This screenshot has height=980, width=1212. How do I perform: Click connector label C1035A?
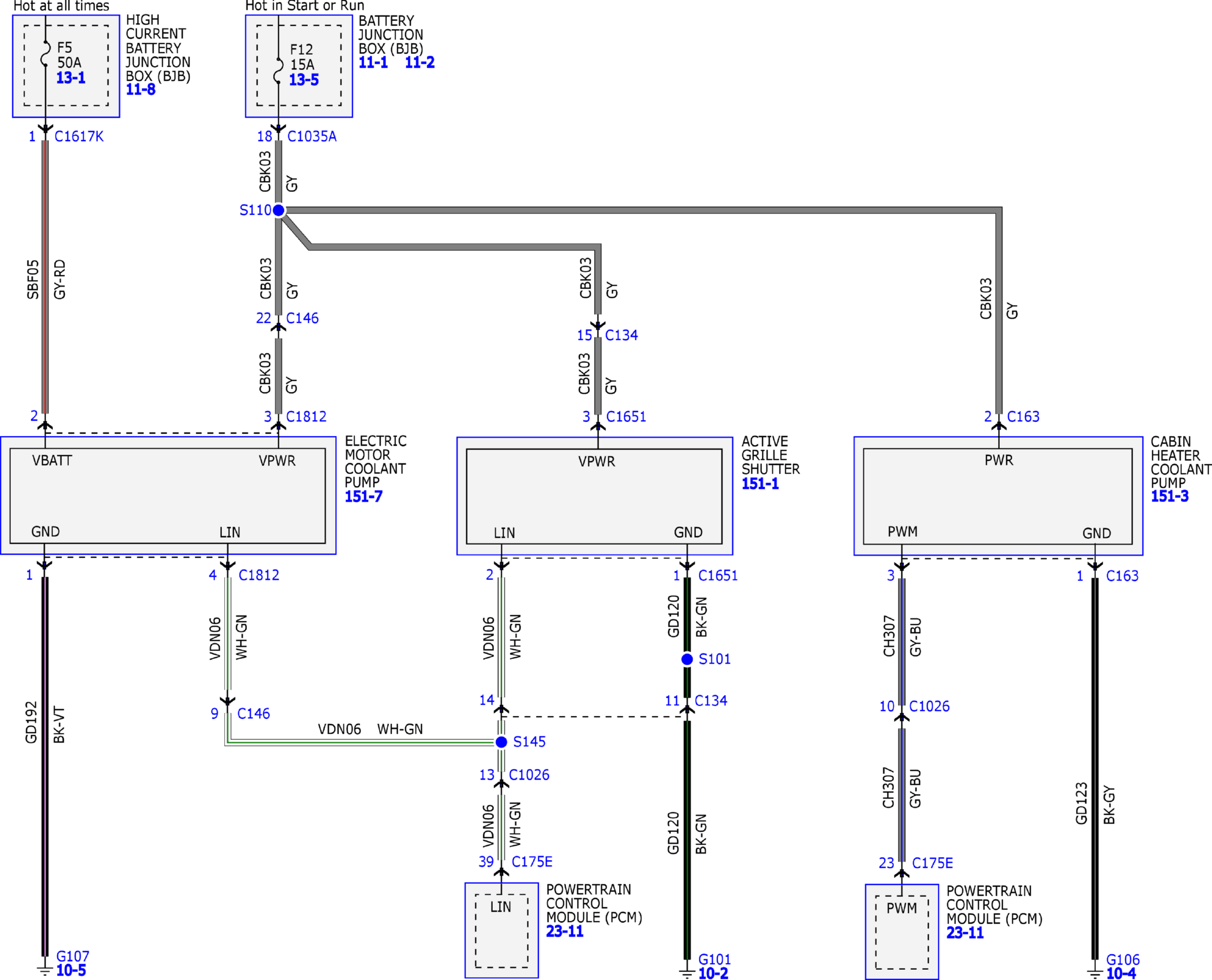tap(312, 137)
